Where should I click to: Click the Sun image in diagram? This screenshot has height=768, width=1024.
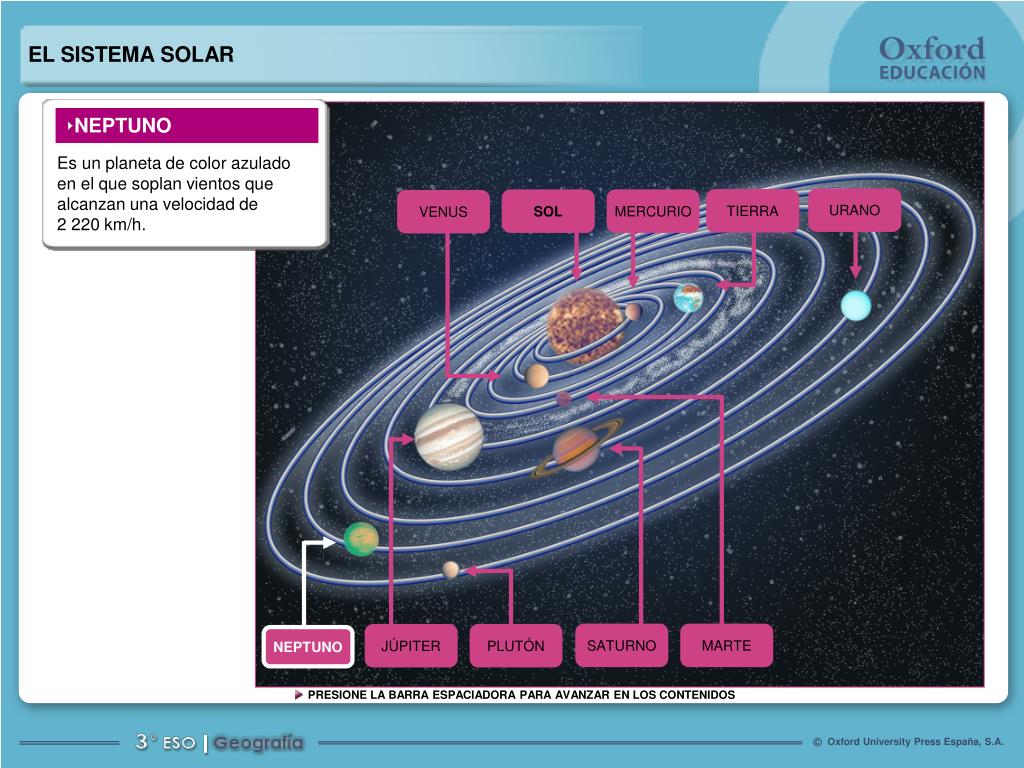(585, 325)
